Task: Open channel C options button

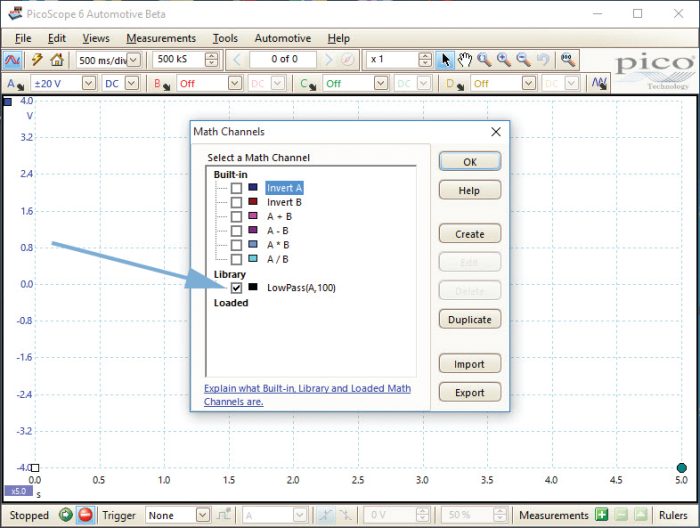Action: point(308,84)
